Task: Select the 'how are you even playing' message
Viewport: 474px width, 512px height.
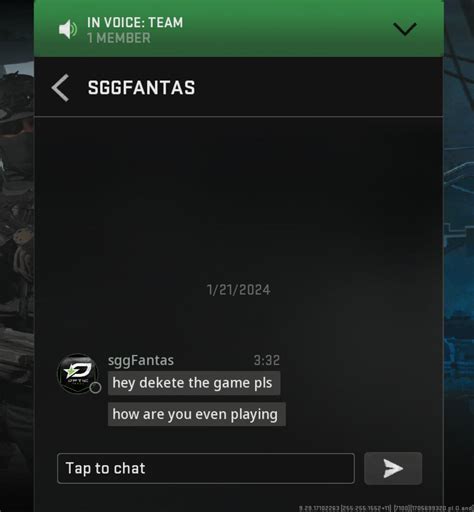Action: point(197,414)
